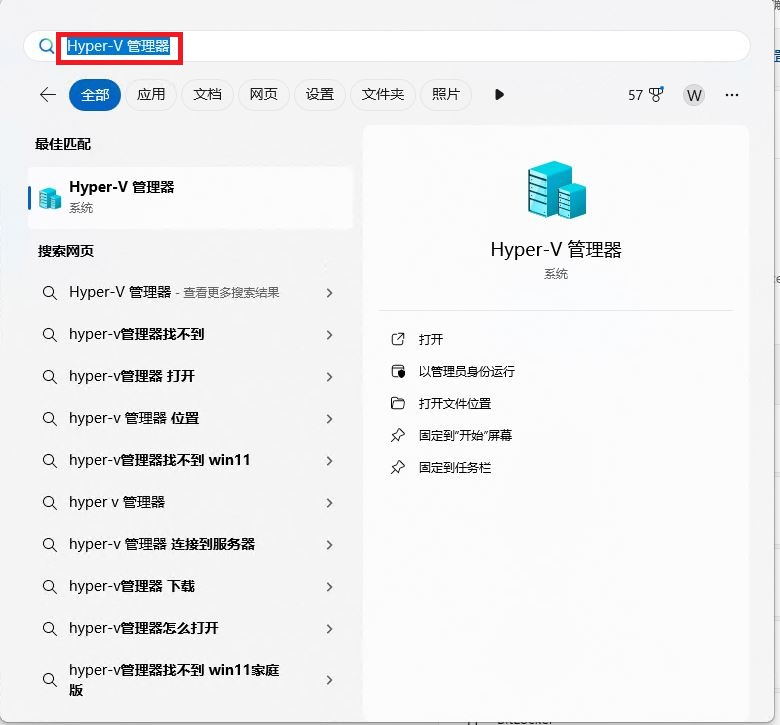780x725 pixels.
Task: Click the pin icon beside 固定到"开始"屏幕
Action: point(398,435)
